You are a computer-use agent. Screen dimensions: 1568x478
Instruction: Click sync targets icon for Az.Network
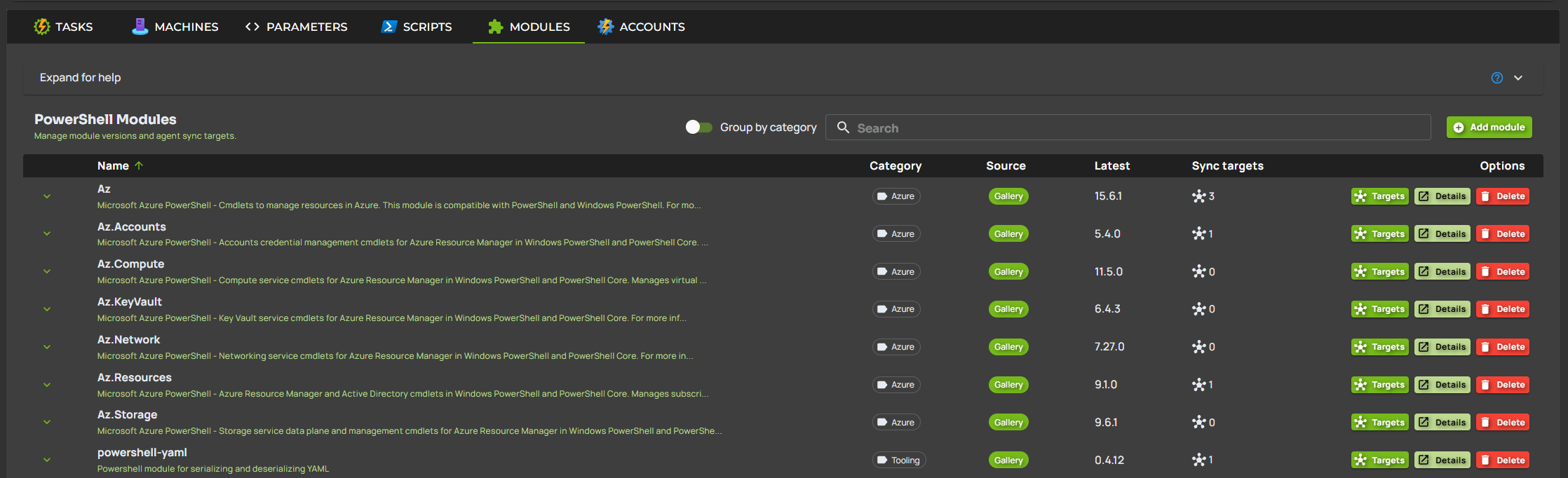tap(1199, 347)
